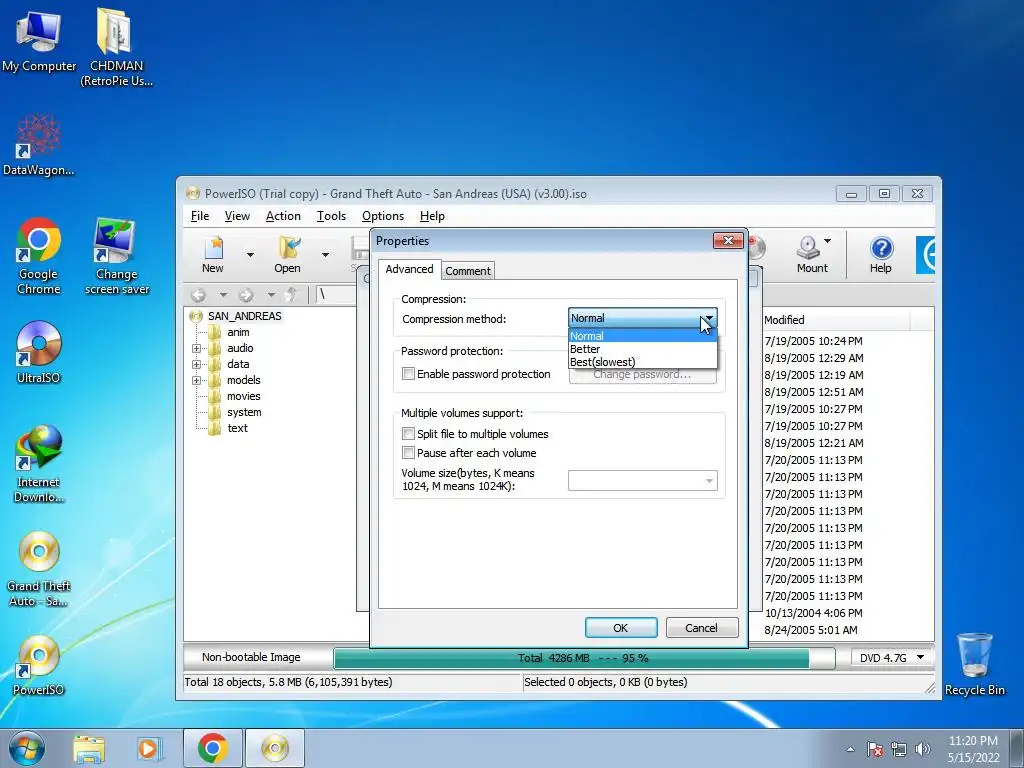
Task: Click OK in Properties dialog
Action: tap(620, 628)
